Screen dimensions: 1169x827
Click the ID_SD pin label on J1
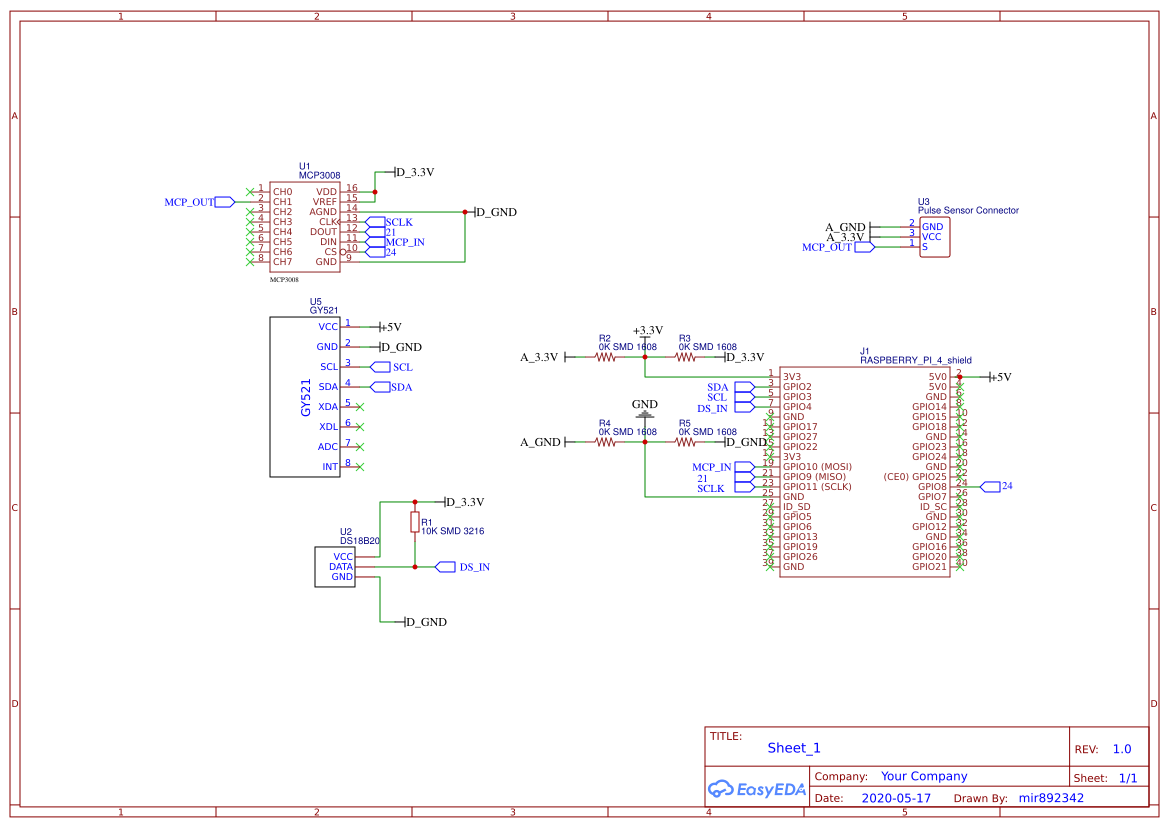coord(796,507)
